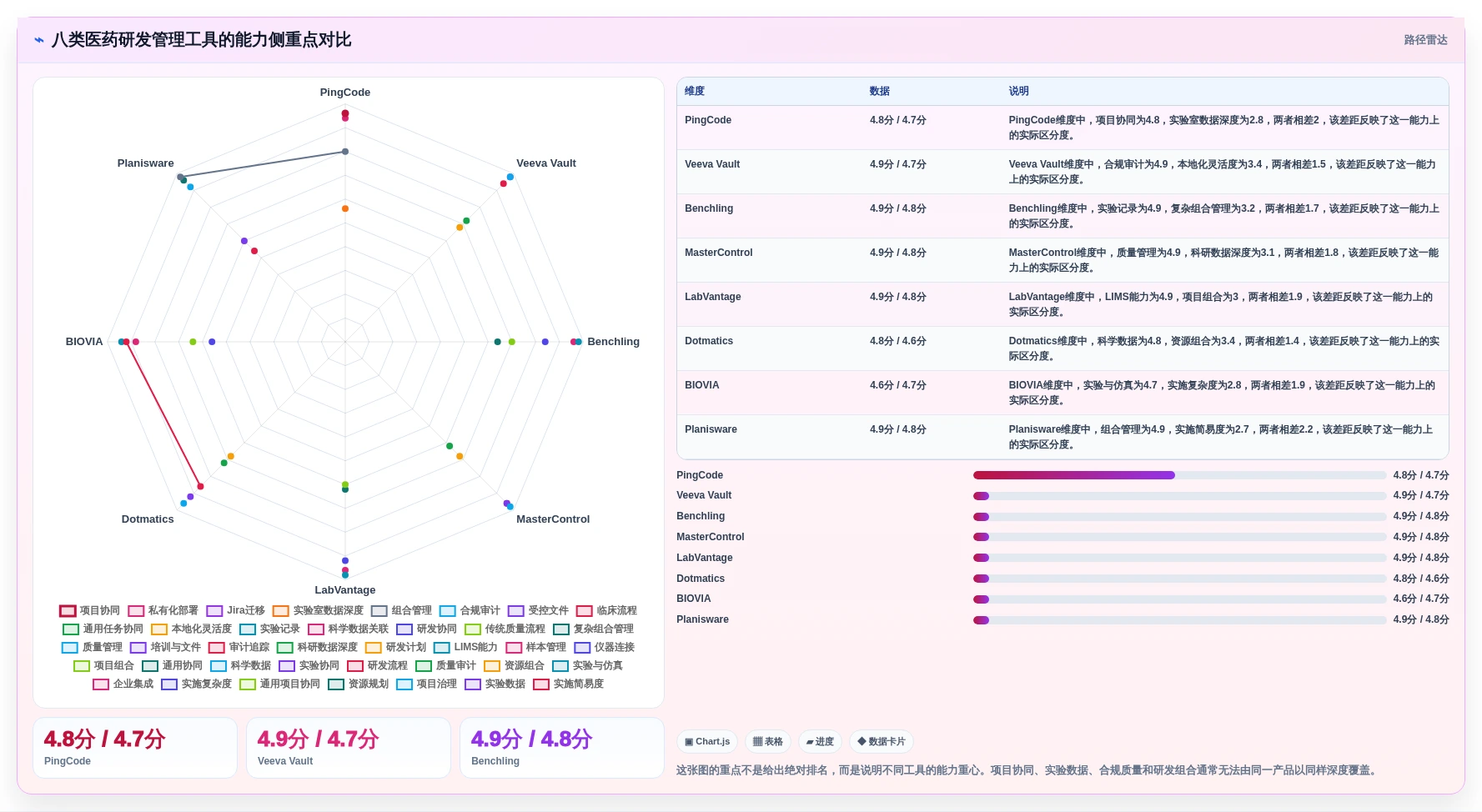Click the LIMS能力 legend swatch
The height and width of the screenshot is (812, 1482).
click(442, 648)
